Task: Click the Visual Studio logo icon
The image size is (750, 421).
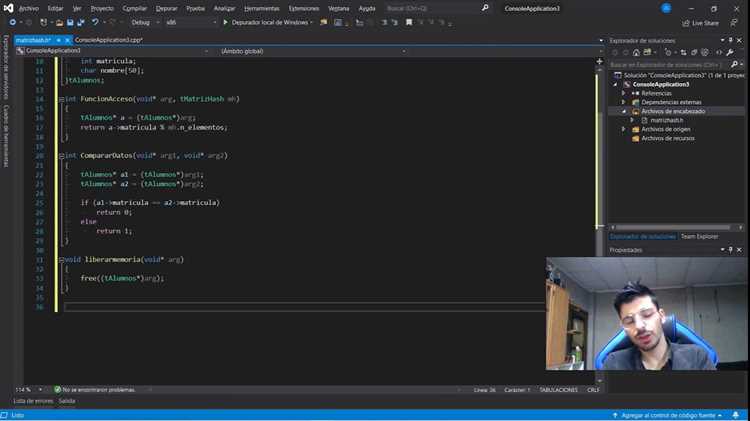Action: [8, 8]
